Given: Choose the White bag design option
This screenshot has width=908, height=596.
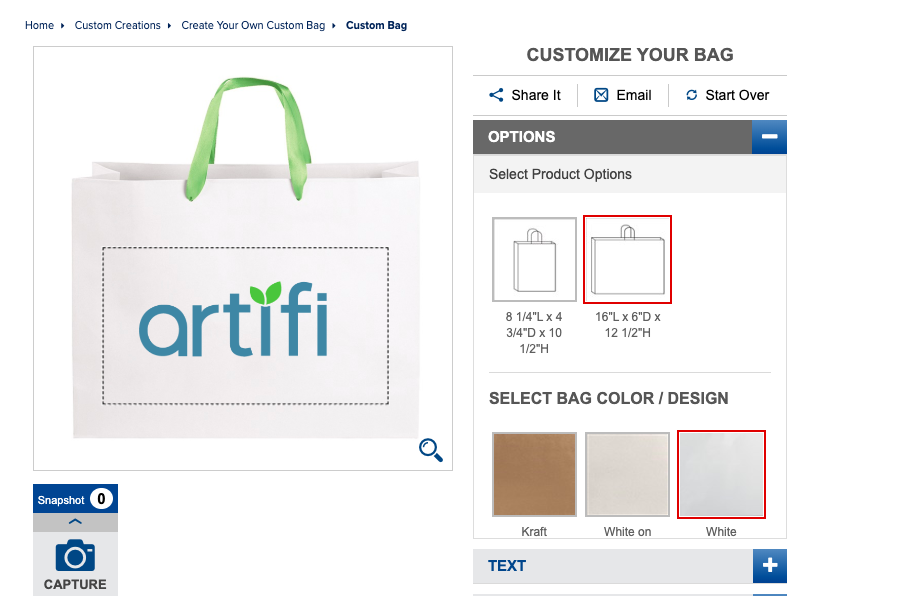Looking at the screenshot, I should [x=721, y=473].
